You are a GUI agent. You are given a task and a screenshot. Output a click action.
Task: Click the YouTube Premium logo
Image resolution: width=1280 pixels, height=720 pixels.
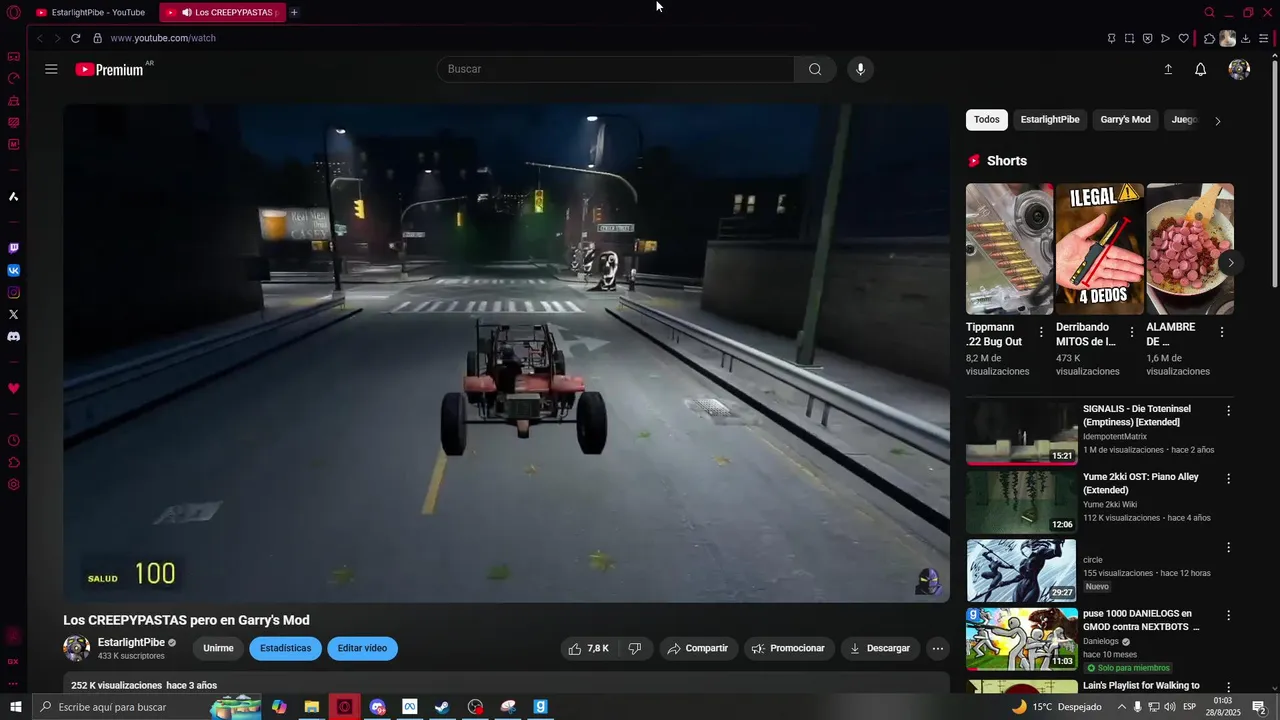[x=109, y=69]
